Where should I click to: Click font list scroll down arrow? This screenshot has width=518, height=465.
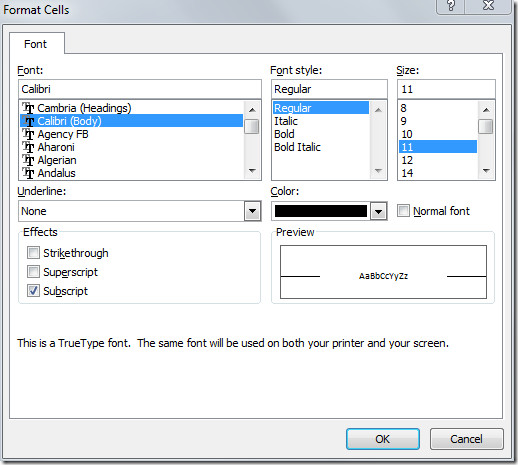pyautogui.click(x=252, y=171)
